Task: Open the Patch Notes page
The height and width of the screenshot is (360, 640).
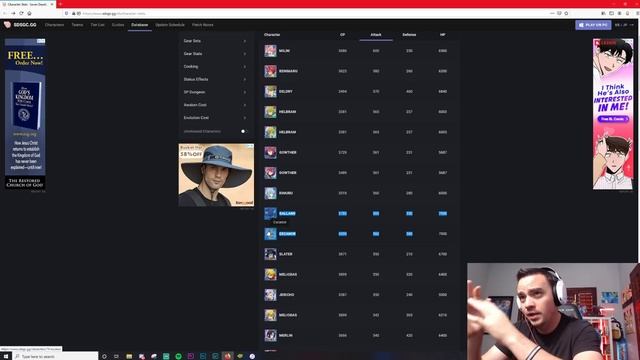Action: [x=202, y=25]
